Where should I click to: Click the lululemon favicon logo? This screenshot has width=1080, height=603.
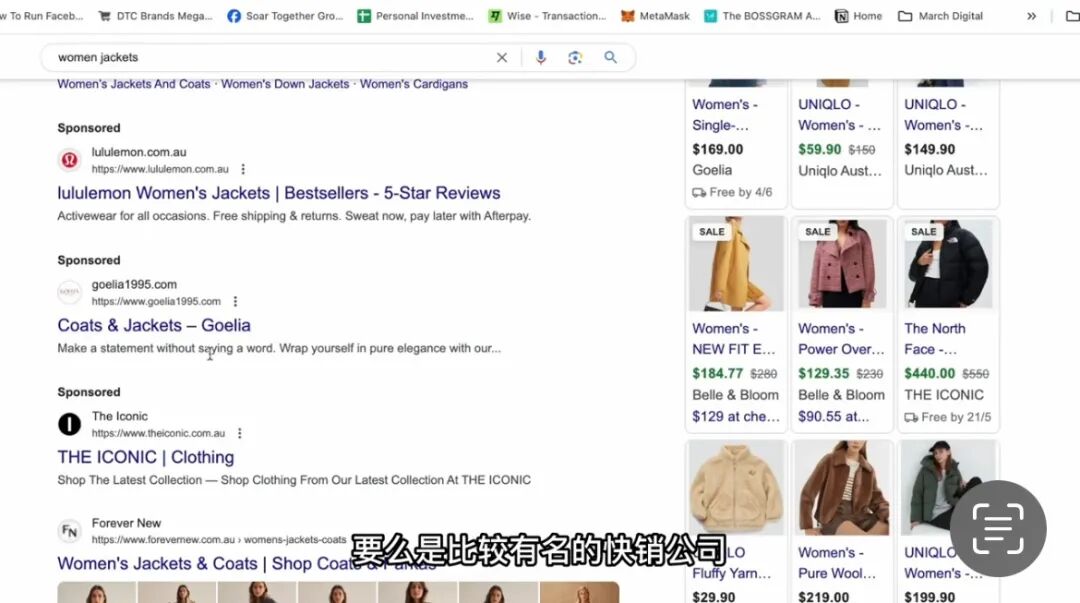70,160
